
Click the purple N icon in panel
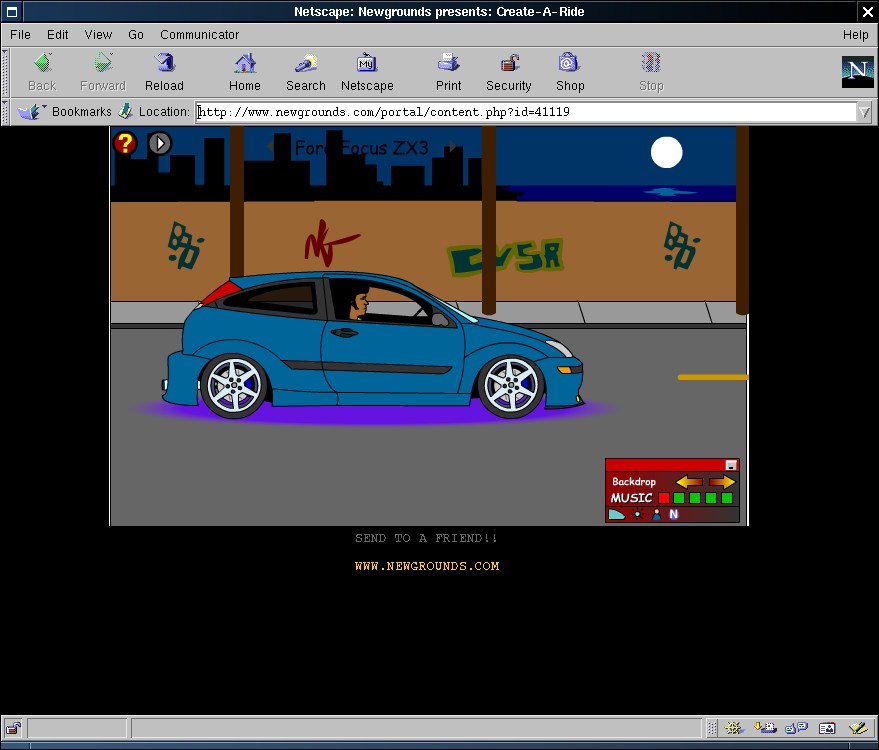(674, 514)
